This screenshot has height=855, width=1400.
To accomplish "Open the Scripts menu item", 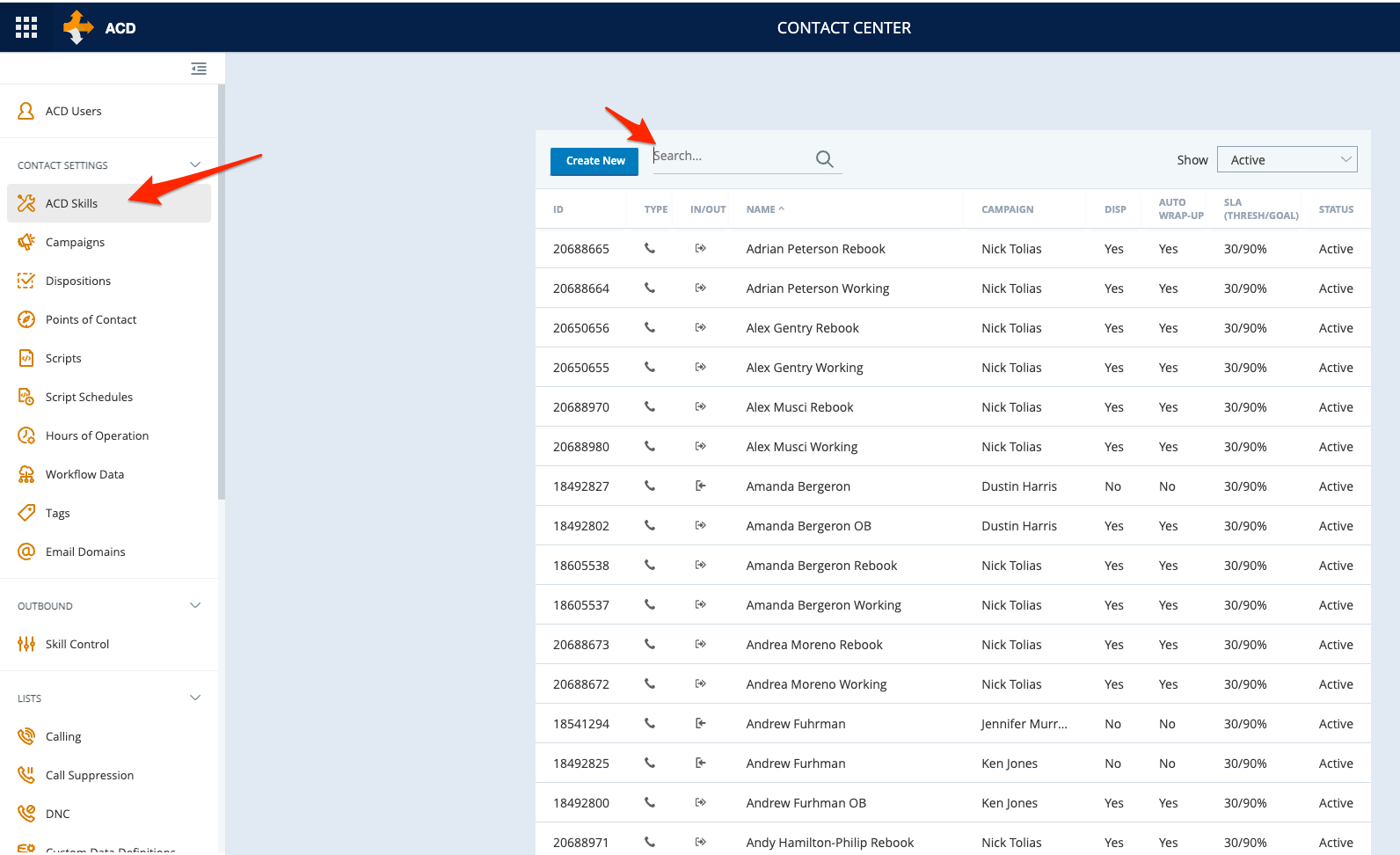I will tap(63, 358).
